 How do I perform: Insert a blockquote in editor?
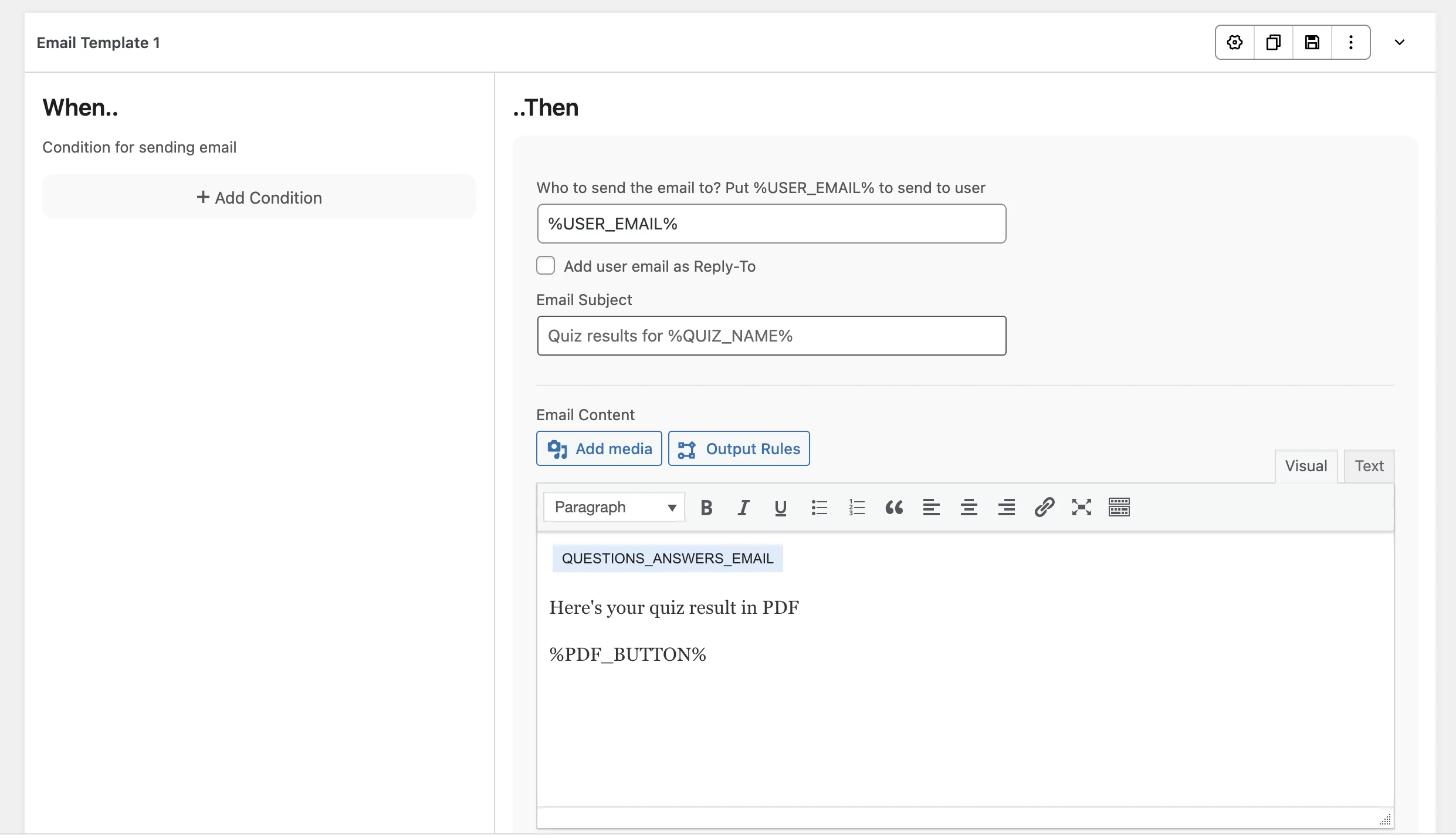894,507
